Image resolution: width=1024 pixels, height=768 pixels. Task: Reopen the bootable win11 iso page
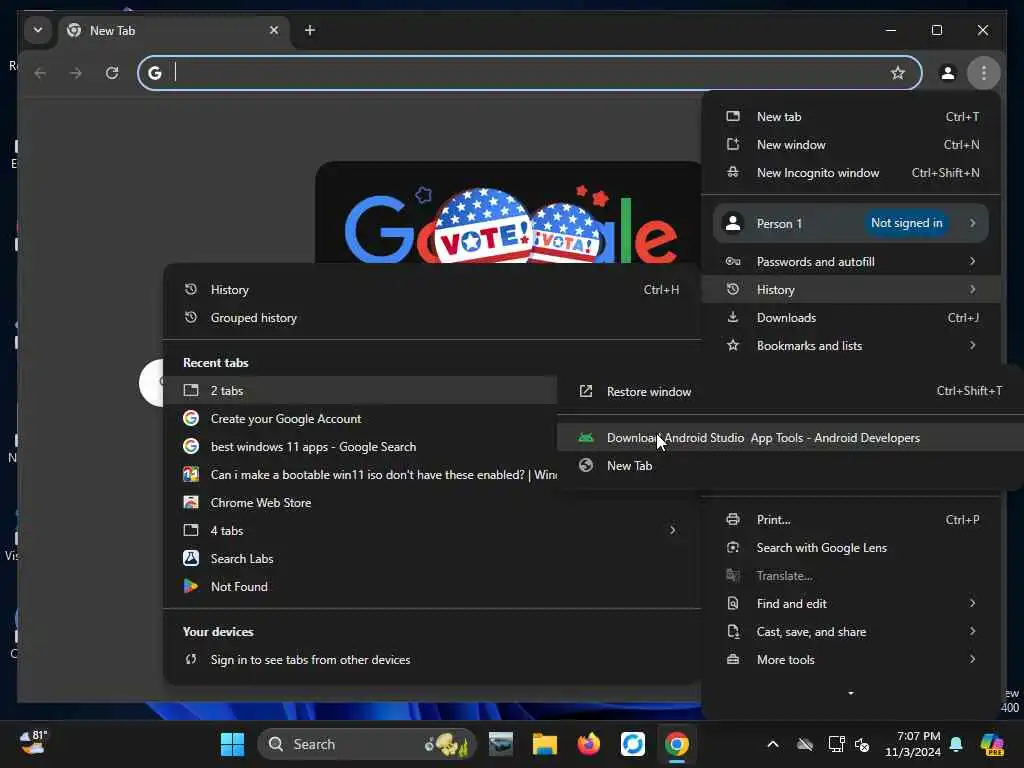[360, 475]
